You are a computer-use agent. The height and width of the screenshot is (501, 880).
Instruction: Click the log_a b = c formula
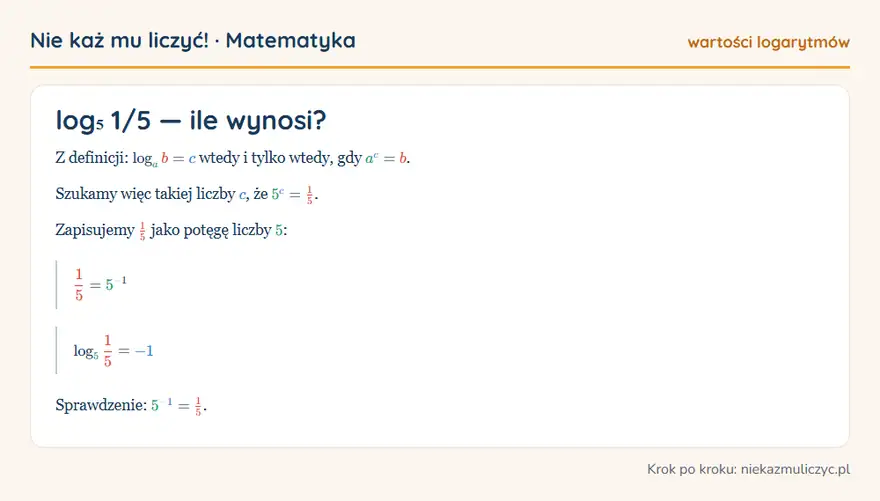tap(164, 159)
